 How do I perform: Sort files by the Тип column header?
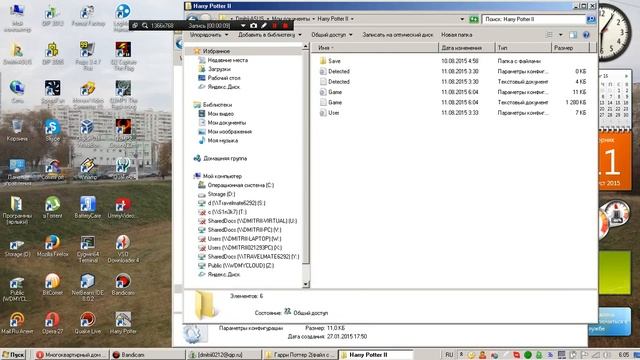[522, 48]
